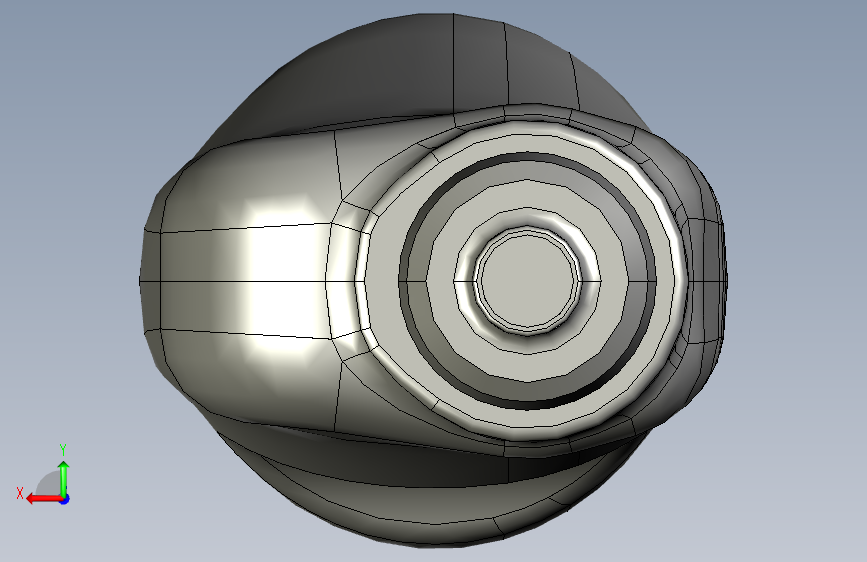Screen dimensions: 867x562
Task: Click the red X axis arrow
Action: [43, 499]
